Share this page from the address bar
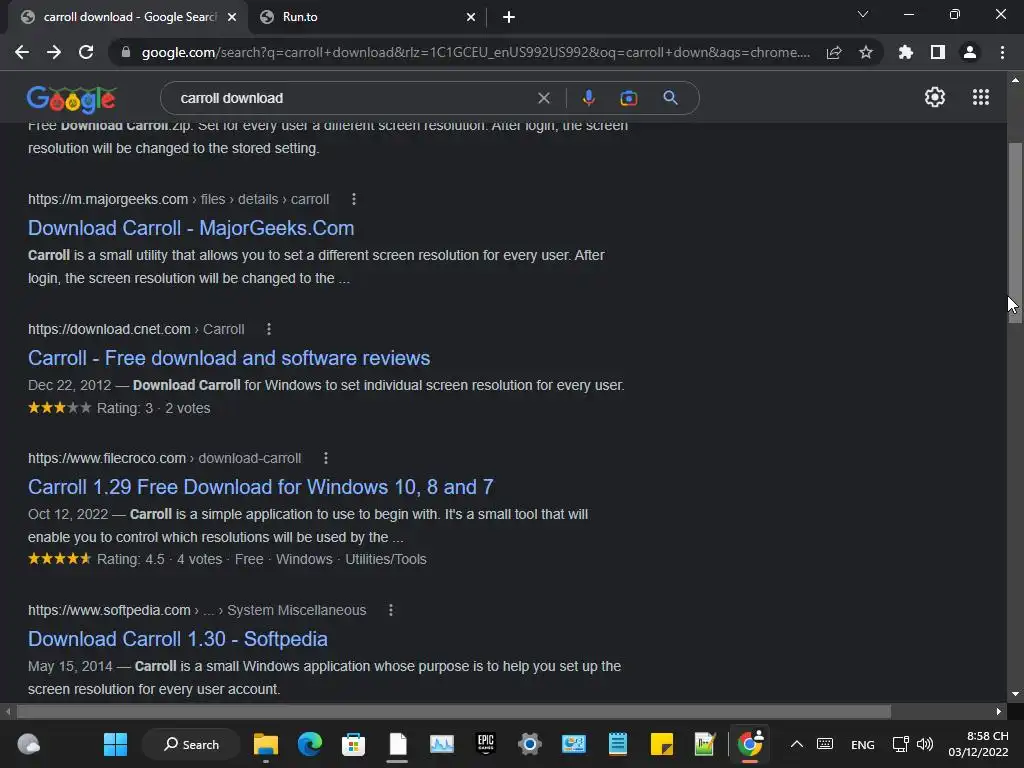Viewport: 1024px width, 768px height. tap(834, 53)
